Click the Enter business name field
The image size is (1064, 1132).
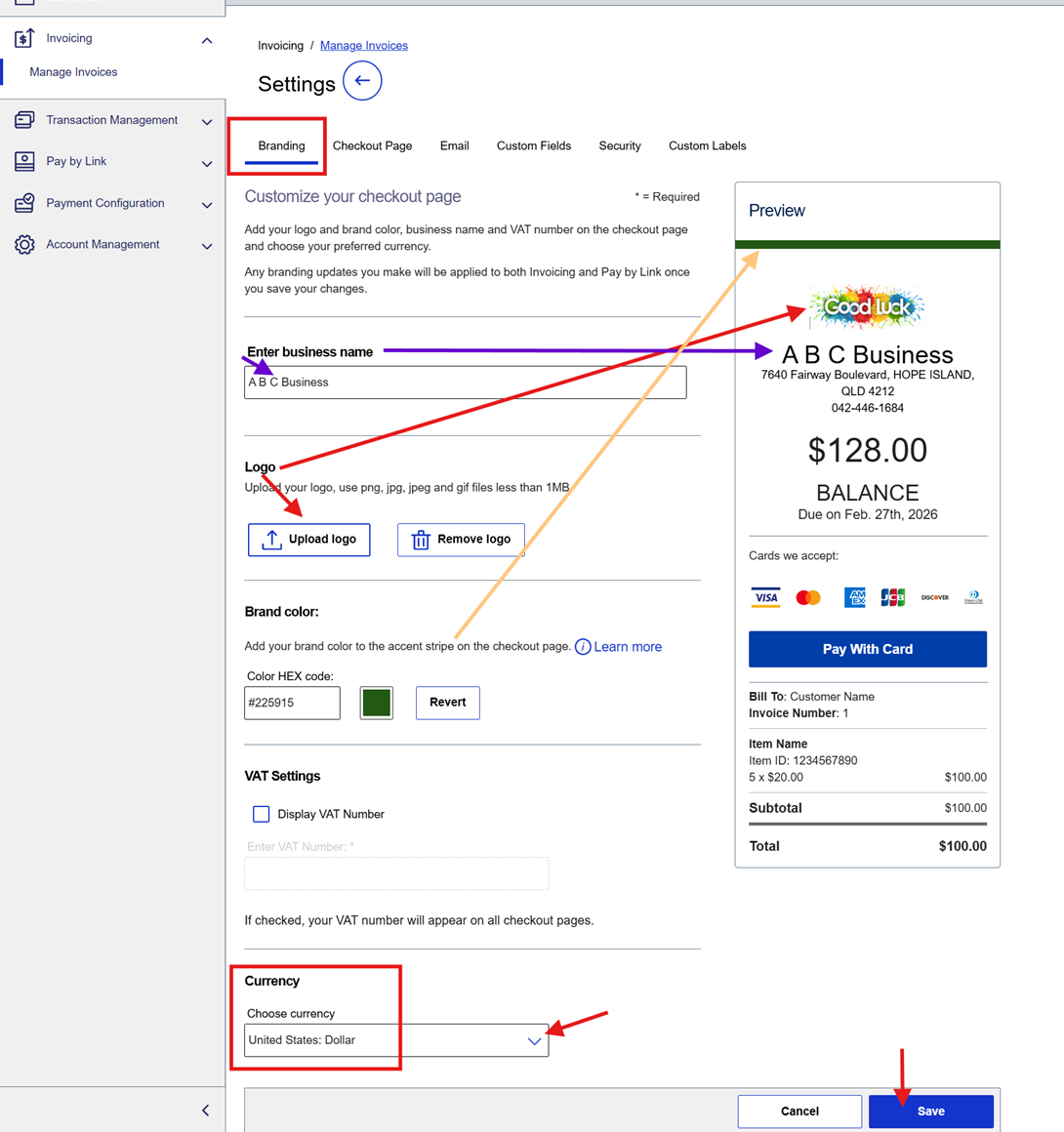coord(465,383)
